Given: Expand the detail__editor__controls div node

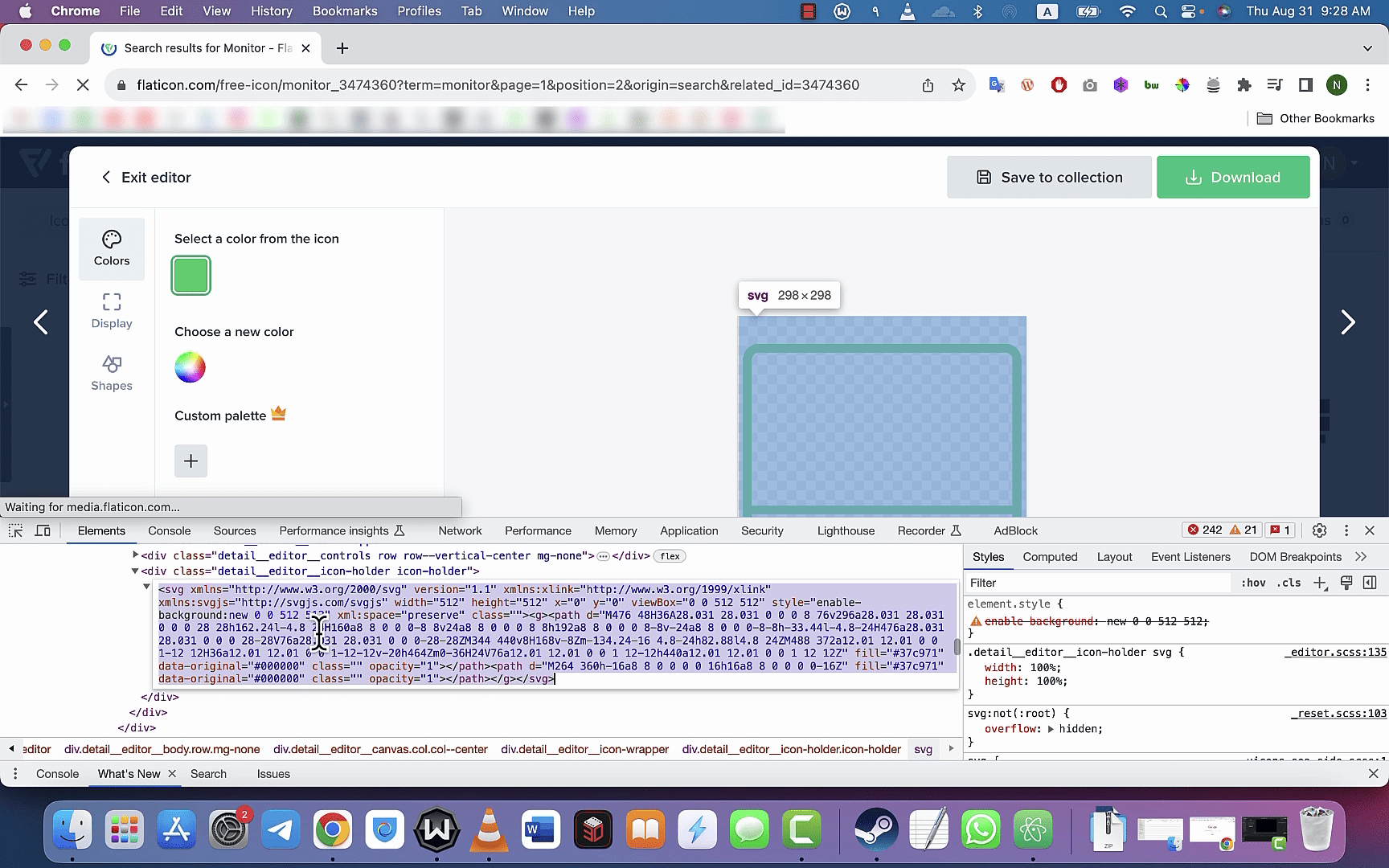Looking at the screenshot, I should pyautogui.click(x=135, y=555).
